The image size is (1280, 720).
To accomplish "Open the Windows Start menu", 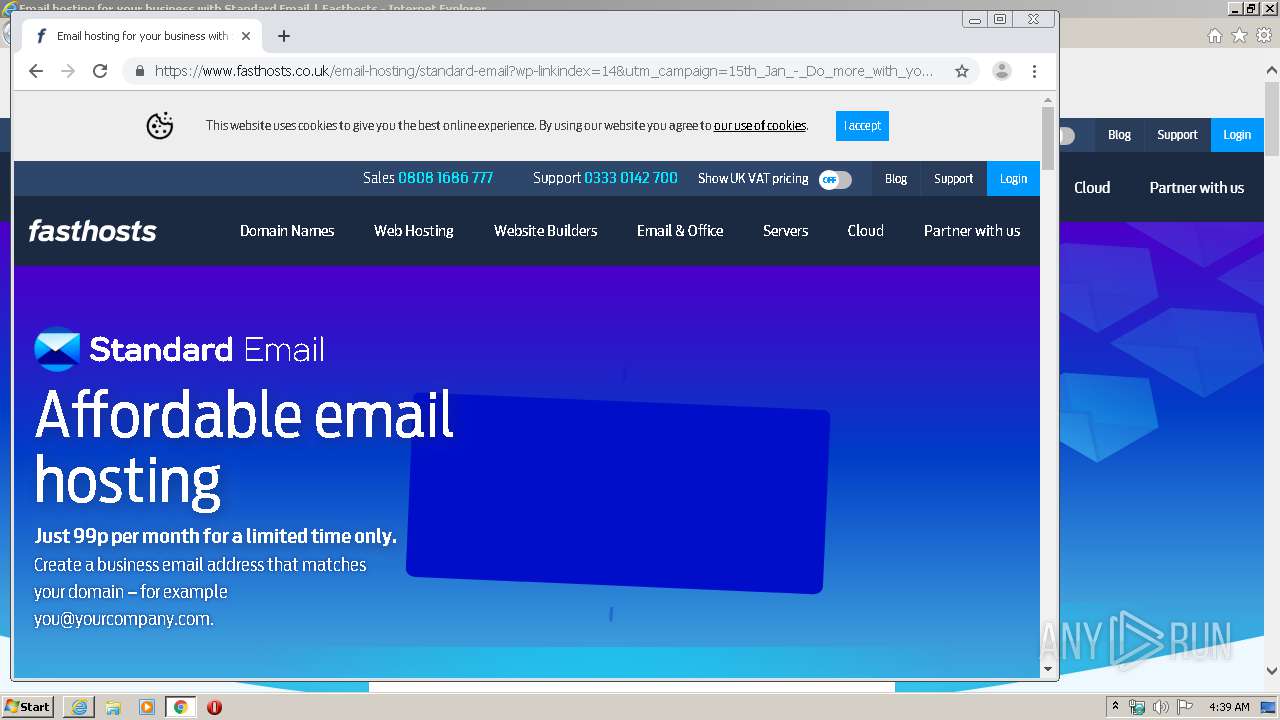I will pyautogui.click(x=27, y=707).
